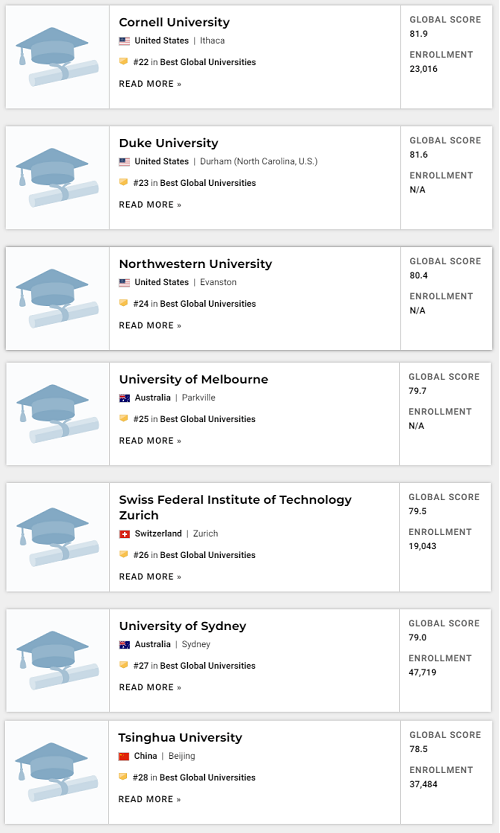The image size is (500, 833).
Task: Open the University of Sydney title link
Action: tap(182, 626)
